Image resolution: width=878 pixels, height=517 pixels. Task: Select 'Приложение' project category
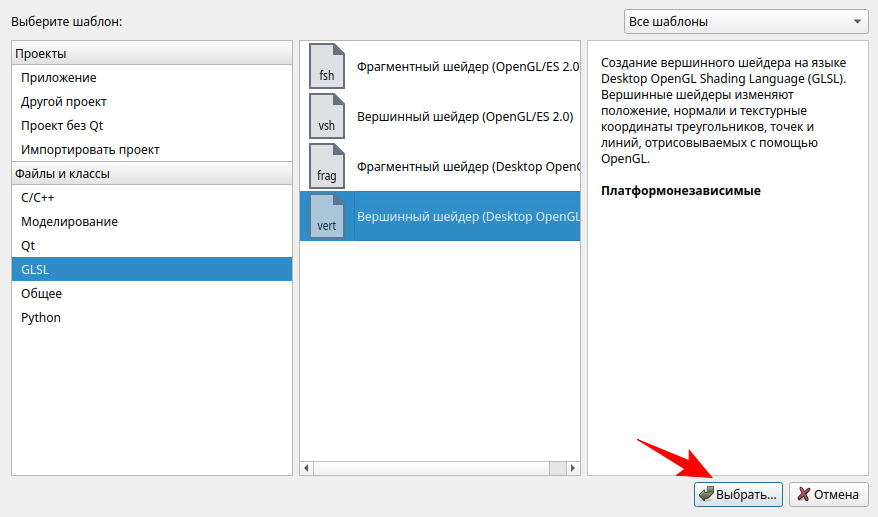[58, 77]
